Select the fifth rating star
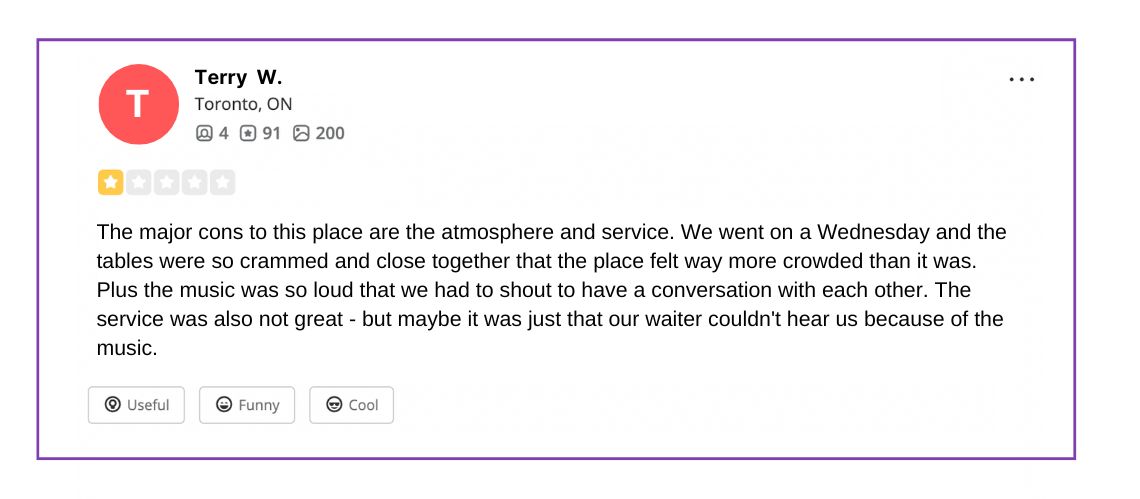Viewport: 1140px width, 499px height. [x=222, y=183]
